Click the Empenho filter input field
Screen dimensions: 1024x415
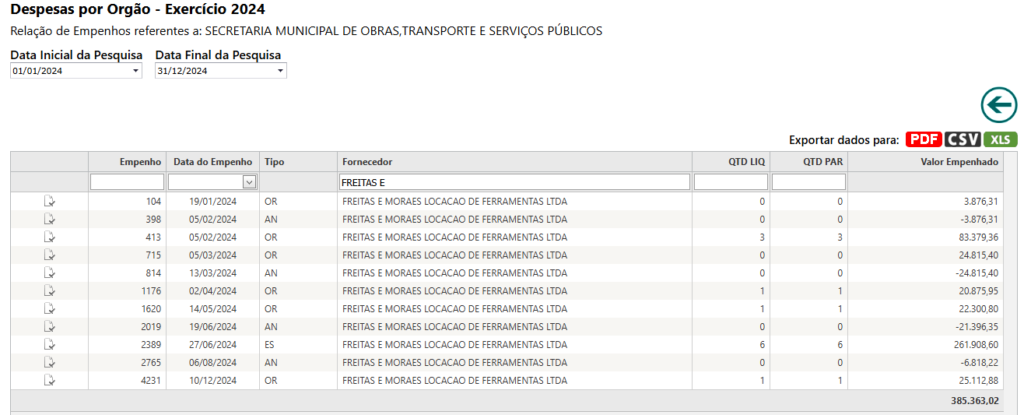pyautogui.click(x=127, y=182)
